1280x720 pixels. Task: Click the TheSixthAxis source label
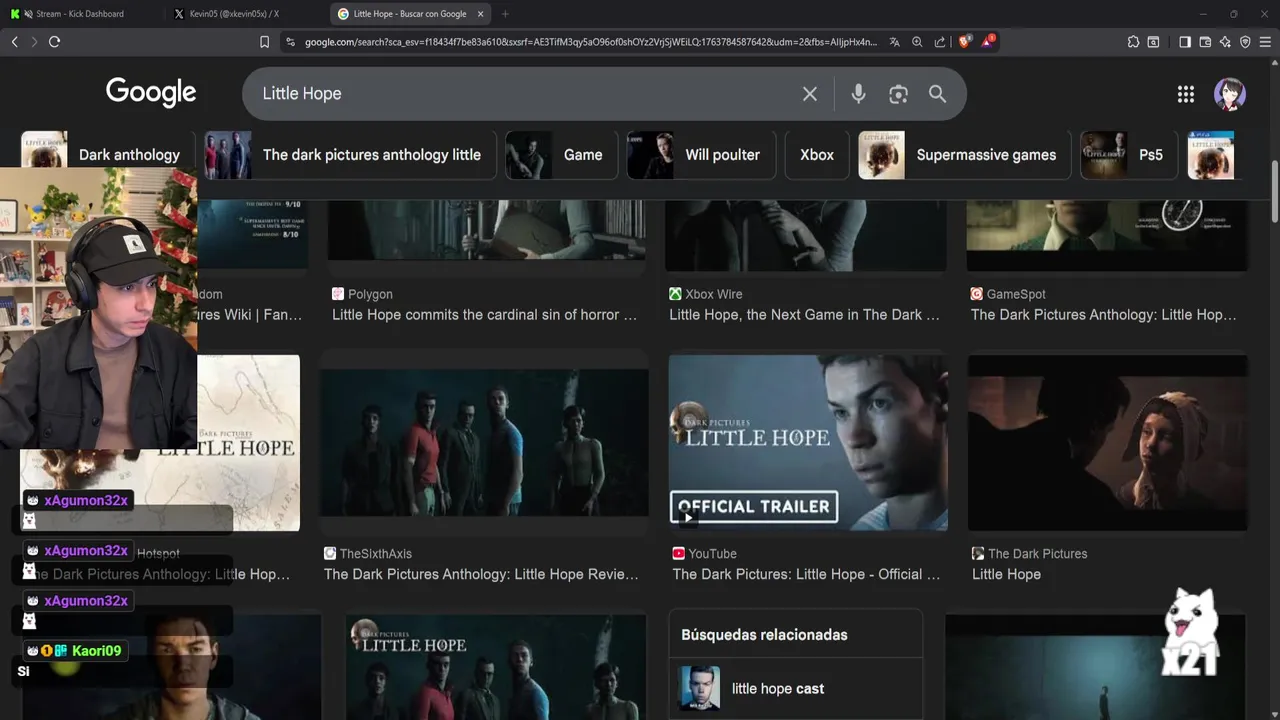coord(376,554)
